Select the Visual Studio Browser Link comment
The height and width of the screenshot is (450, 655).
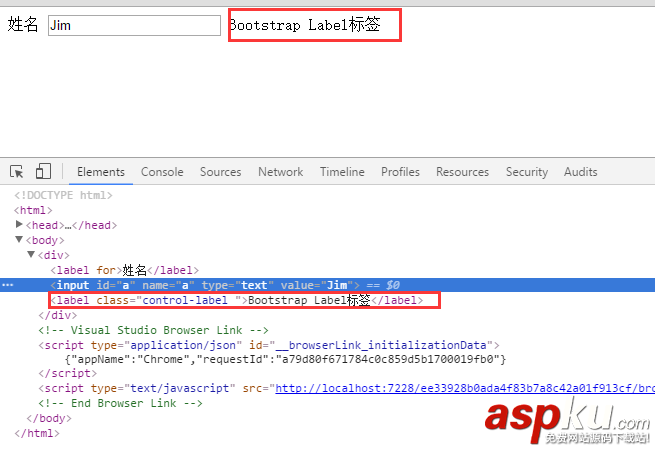[x=153, y=330]
